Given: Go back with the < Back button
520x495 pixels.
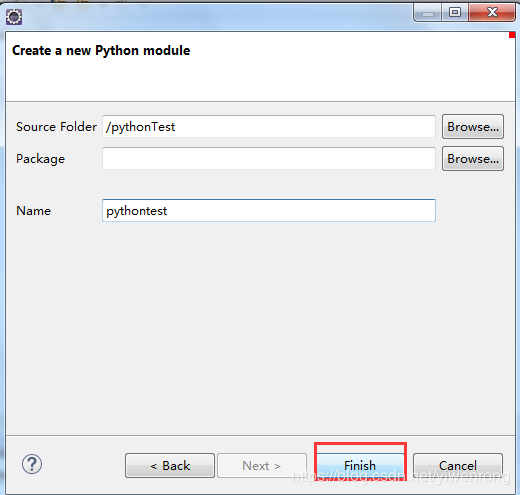Looking at the screenshot, I should tap(170, 465).
